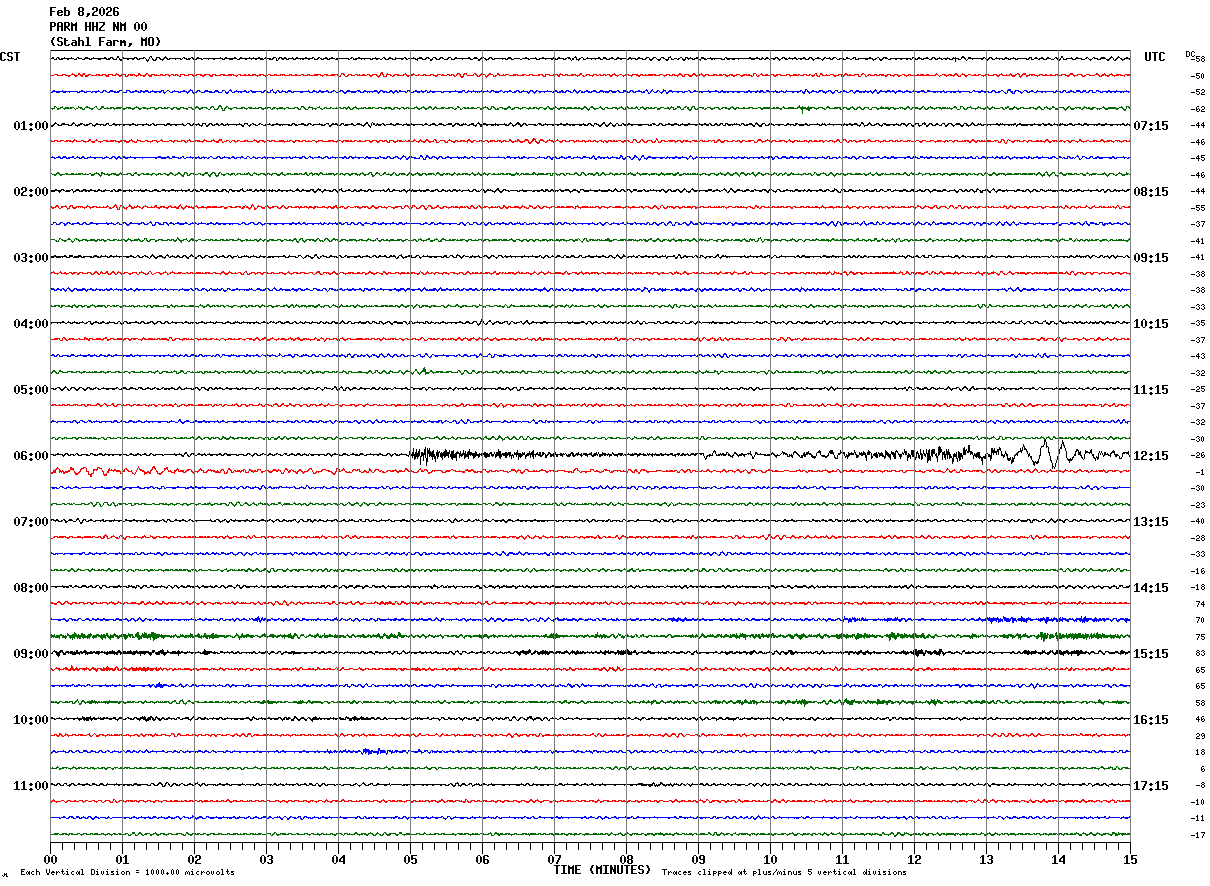Viewport: 1210px width, 886px height.
Task: Click the '09:15' UTC time label
Action: [1151, 258]
